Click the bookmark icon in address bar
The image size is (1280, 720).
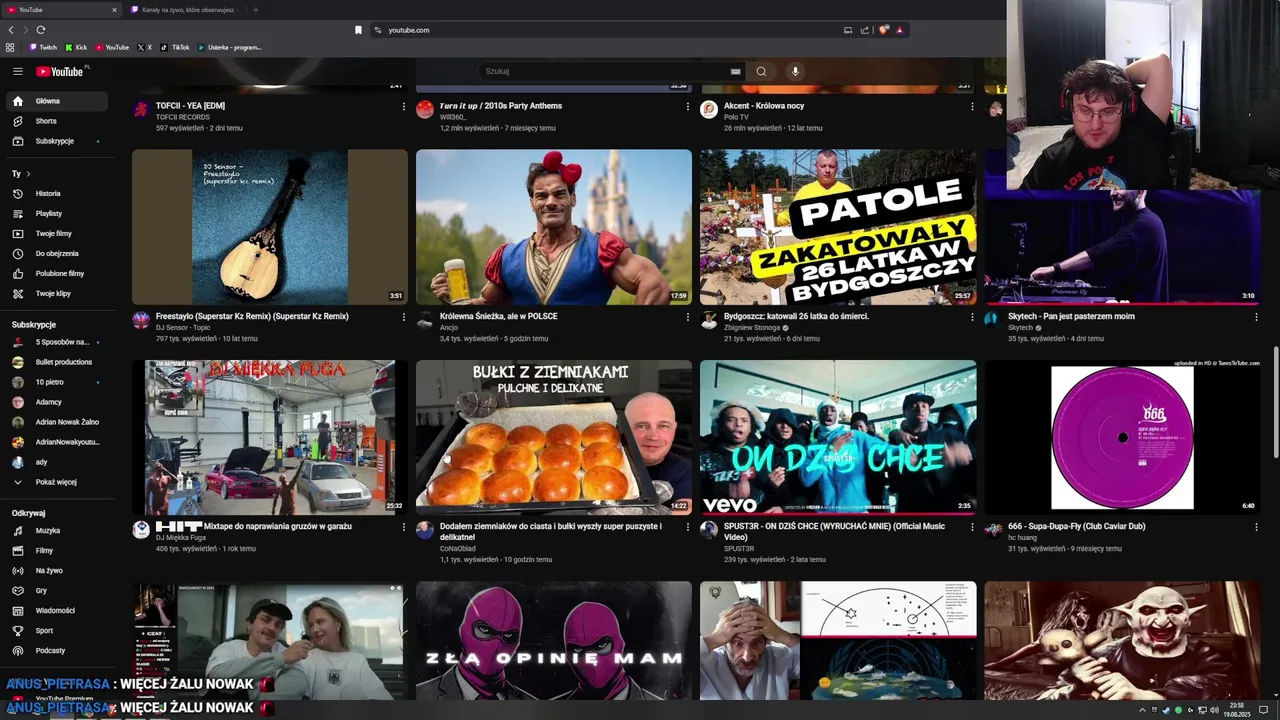click(358, 30)
